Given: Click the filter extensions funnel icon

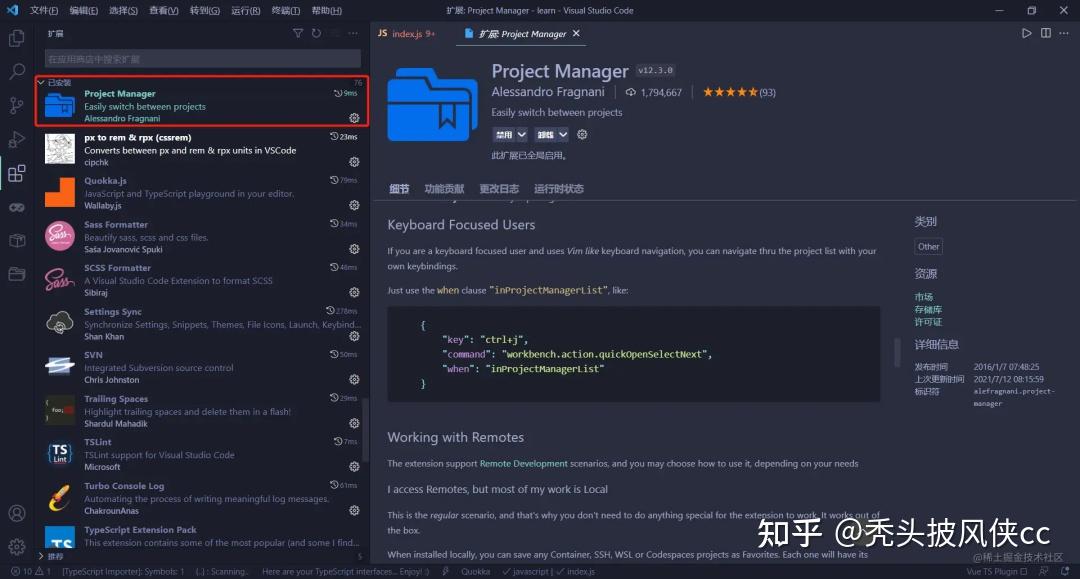Looking at the screenshot, I should [x=298, y=33].
